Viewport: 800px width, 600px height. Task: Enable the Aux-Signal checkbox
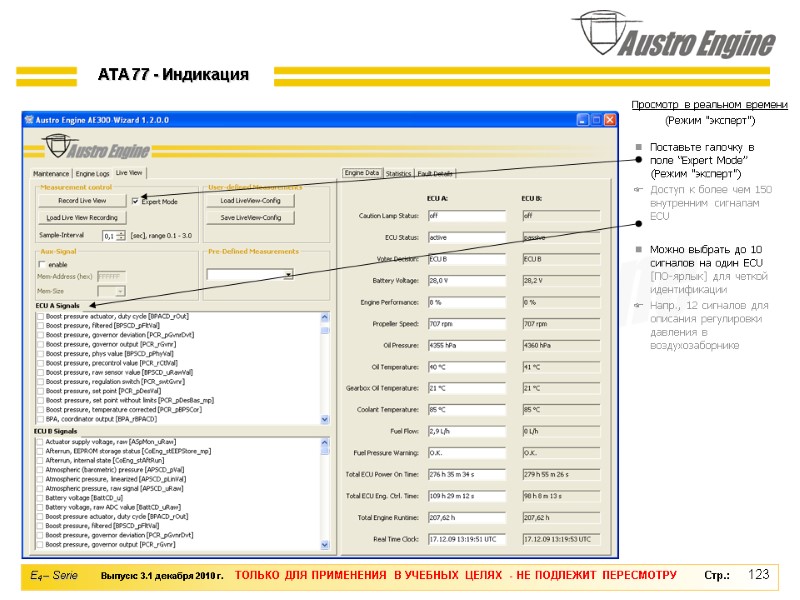click(42, 264)
